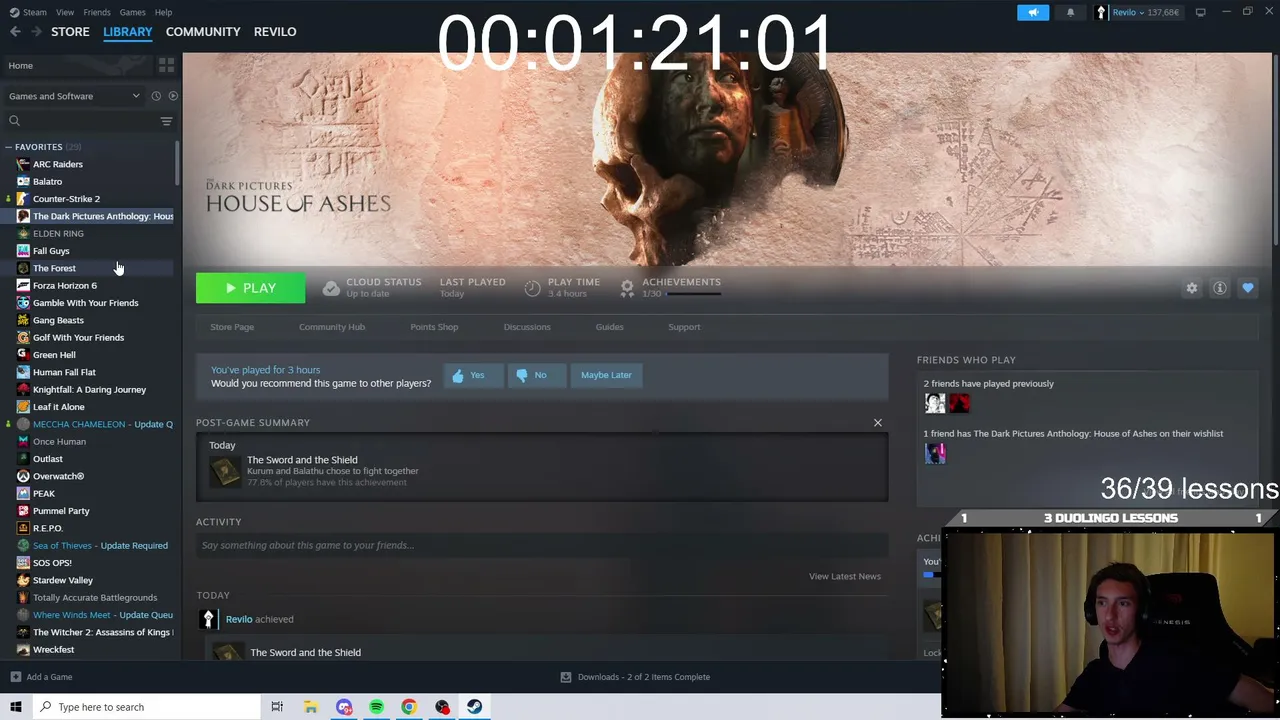Viewport: 1280px width, 720px height.
Task: Open notifications bell
Action: point(1070,12)
